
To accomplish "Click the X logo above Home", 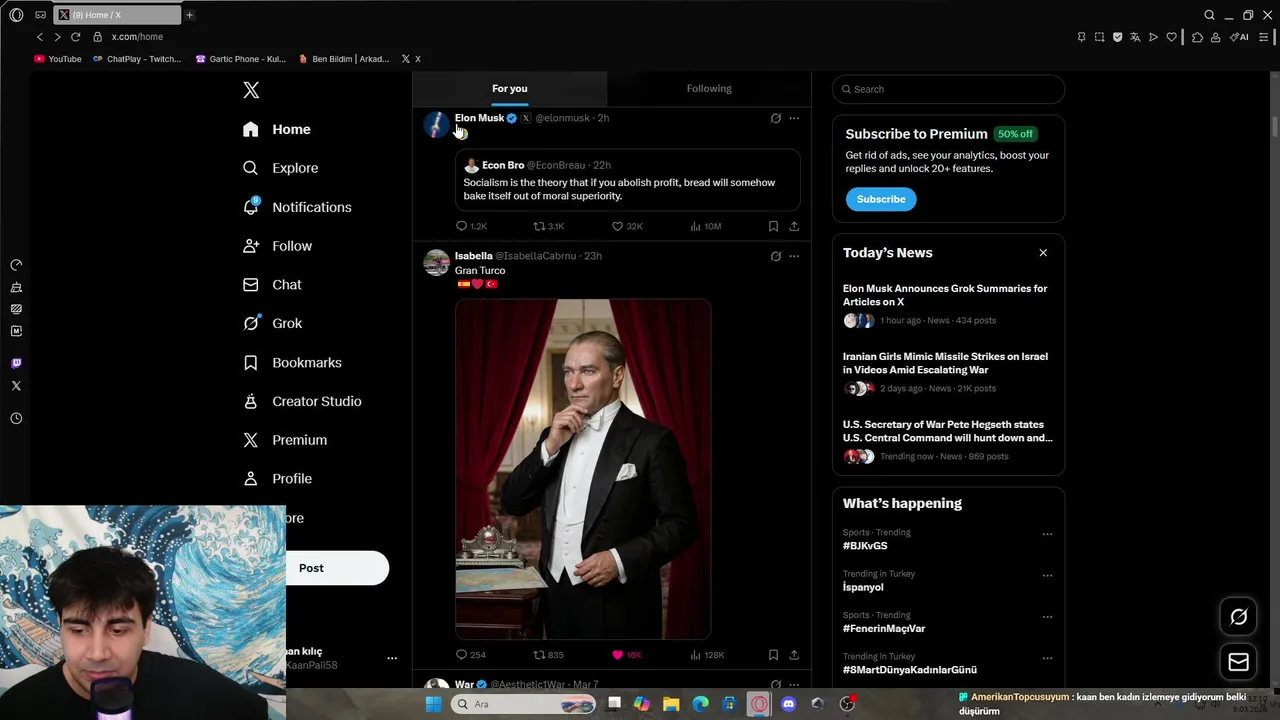I will 251,90.
